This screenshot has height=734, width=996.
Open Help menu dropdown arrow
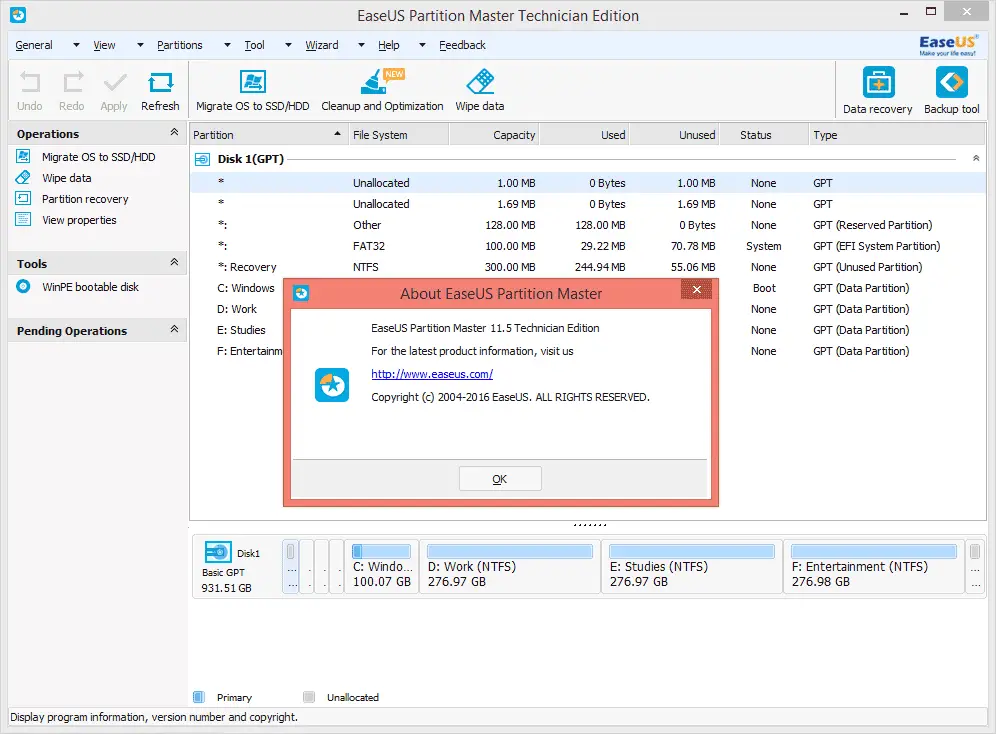click(422, 45)
